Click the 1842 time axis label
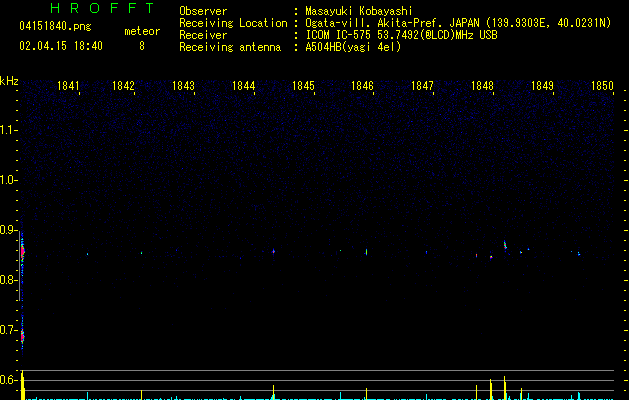The image size is (629, 400). (123, 86)
